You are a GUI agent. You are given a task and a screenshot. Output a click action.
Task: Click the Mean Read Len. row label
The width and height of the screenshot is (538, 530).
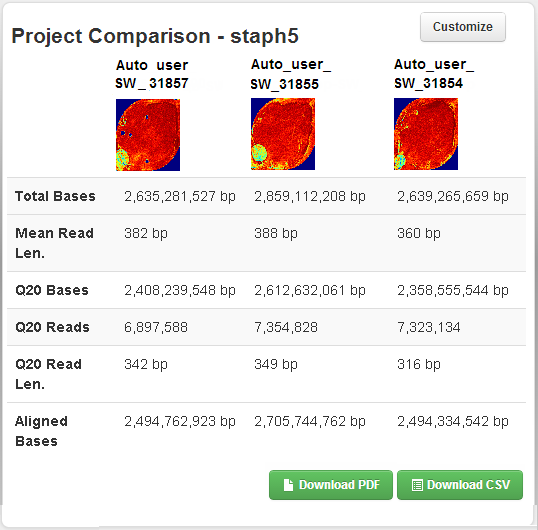coord(54,243)
